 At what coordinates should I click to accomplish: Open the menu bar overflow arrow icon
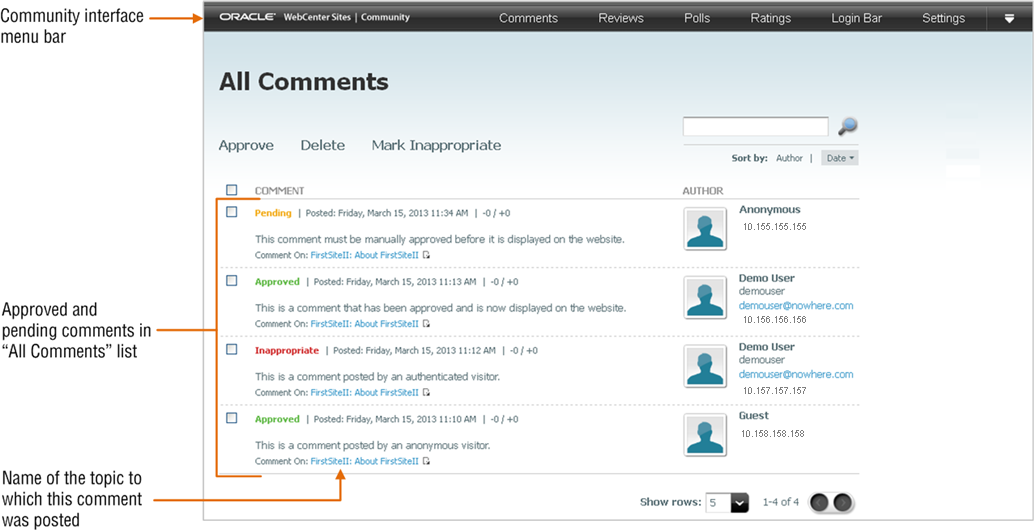[1009, 18]
